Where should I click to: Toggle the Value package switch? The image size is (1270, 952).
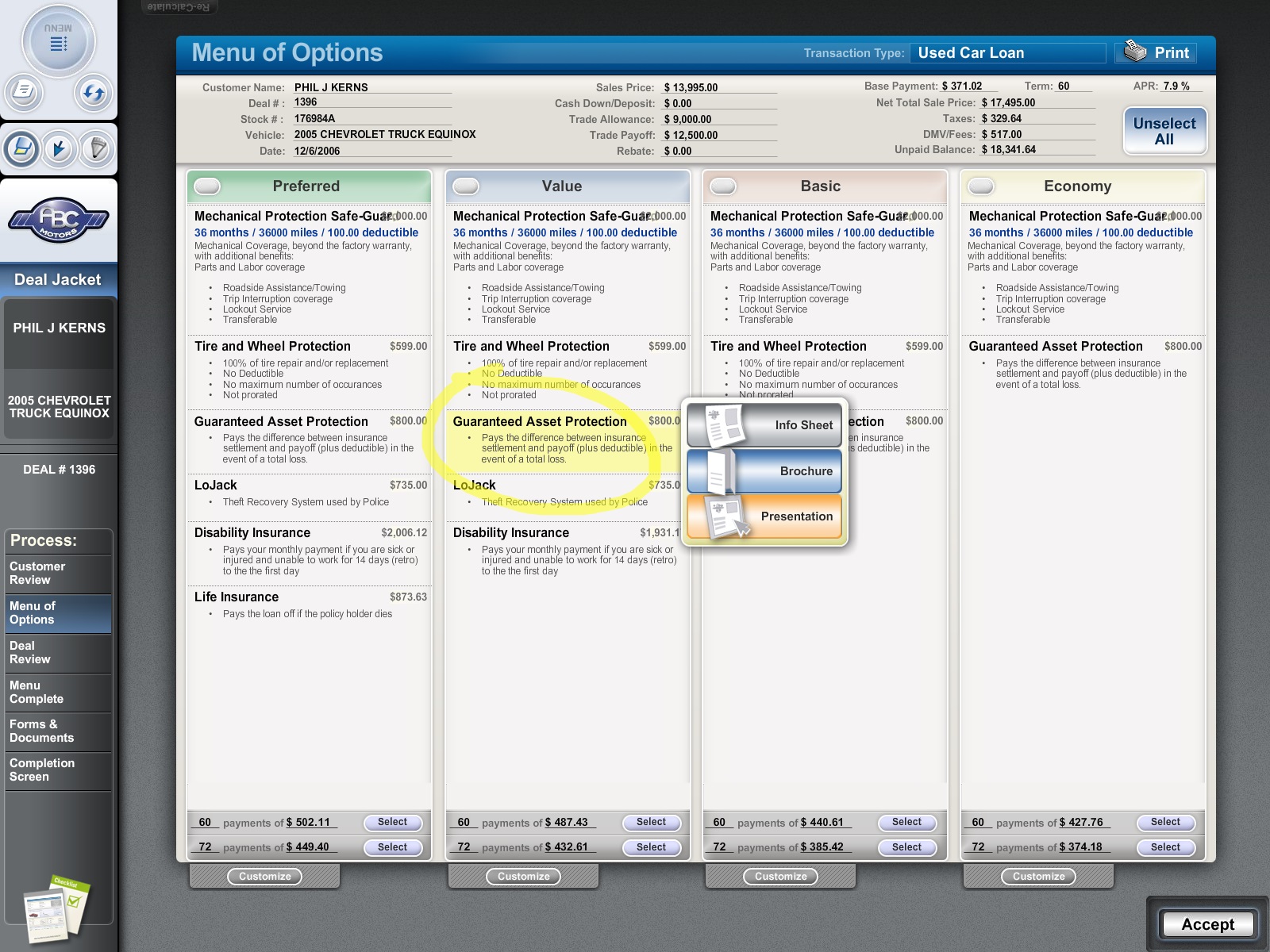pos(466,186)
